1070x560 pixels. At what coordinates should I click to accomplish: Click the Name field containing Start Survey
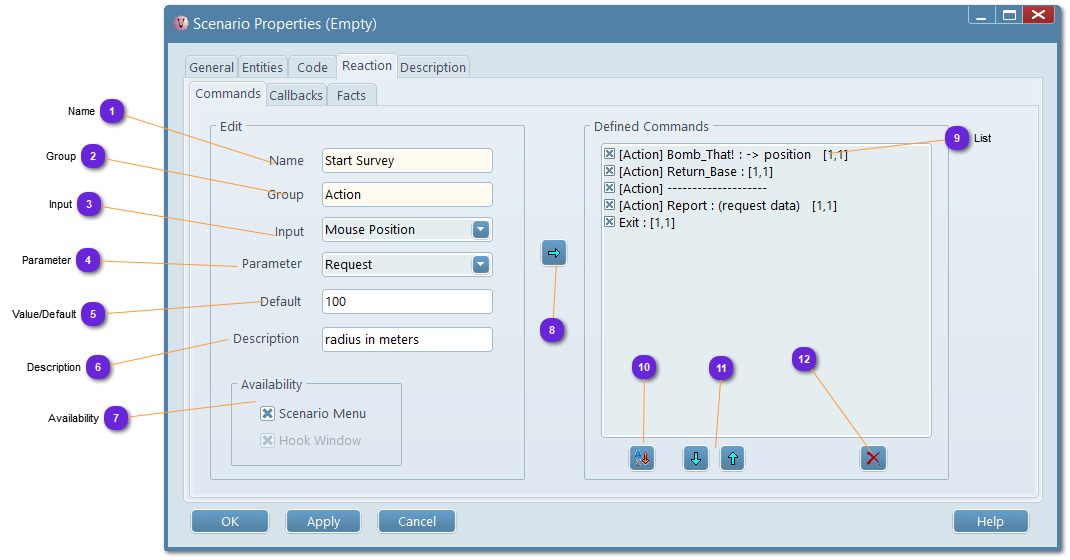407,161
